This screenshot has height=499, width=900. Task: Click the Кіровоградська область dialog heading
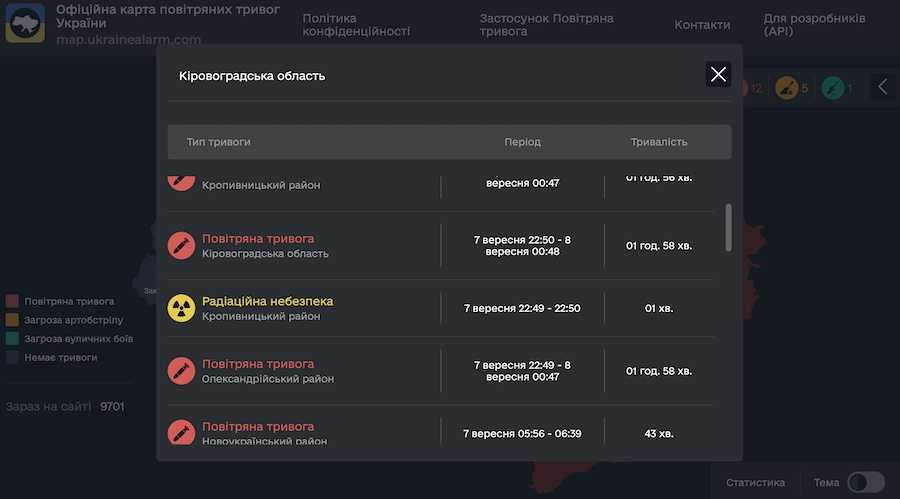[x=252, y=76]
